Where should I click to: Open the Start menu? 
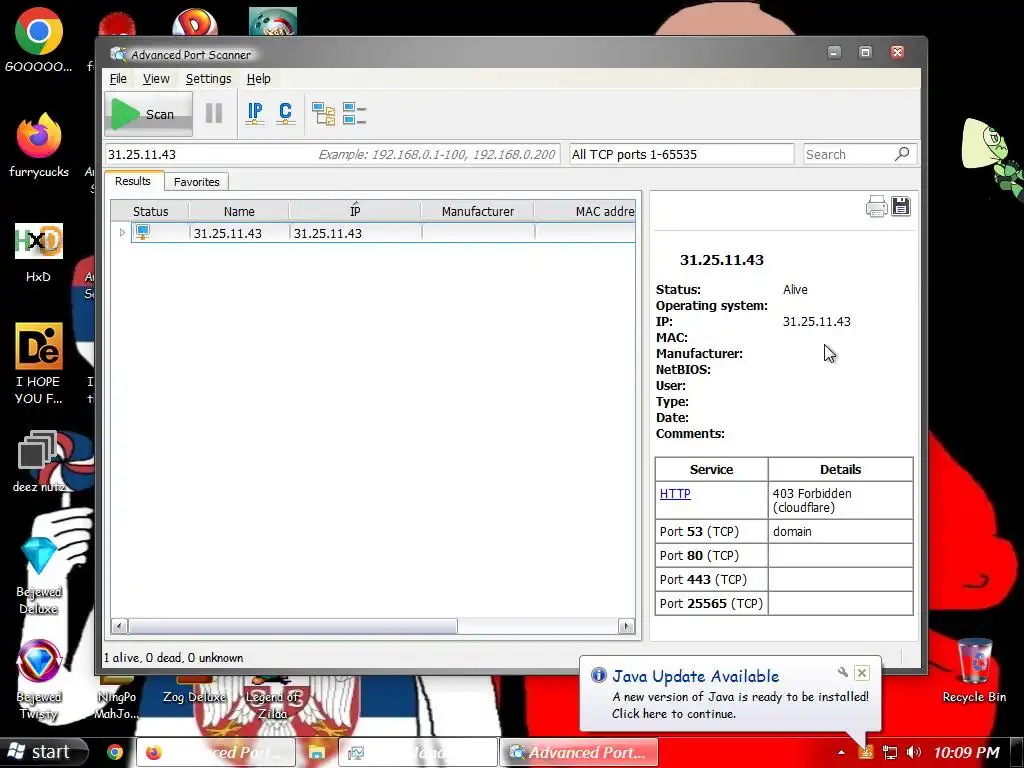coord(43,752)
